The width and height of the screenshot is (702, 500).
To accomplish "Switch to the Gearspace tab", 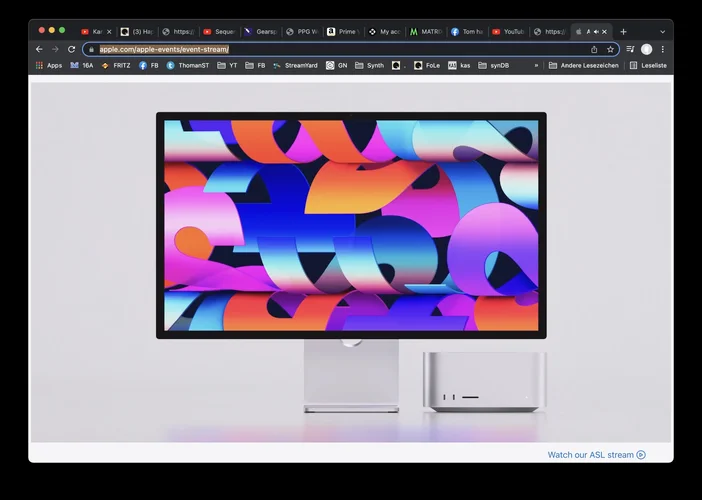I will pos(261,32).
